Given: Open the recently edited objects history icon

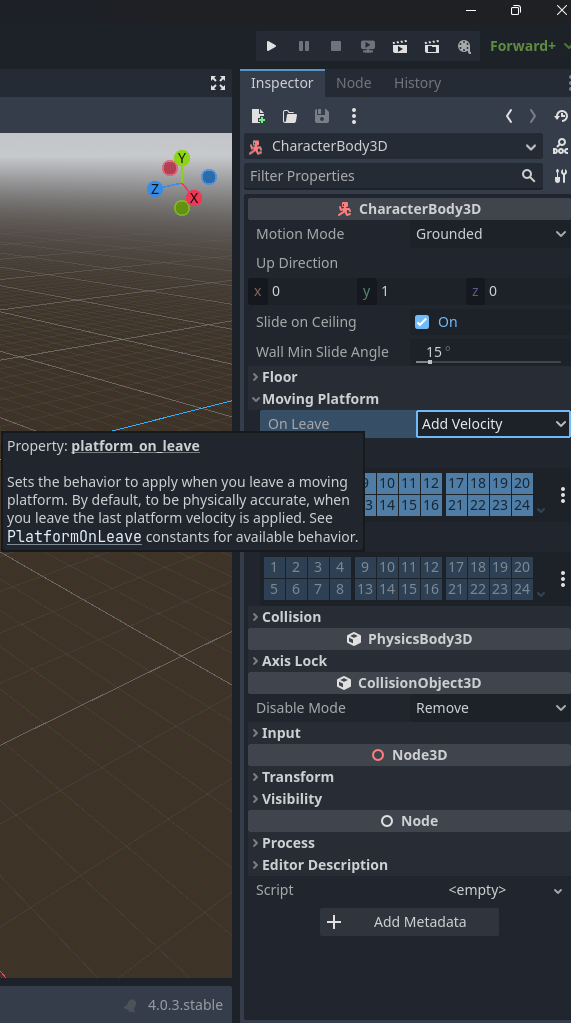Looking at the screenshot, I should (561, 116).
